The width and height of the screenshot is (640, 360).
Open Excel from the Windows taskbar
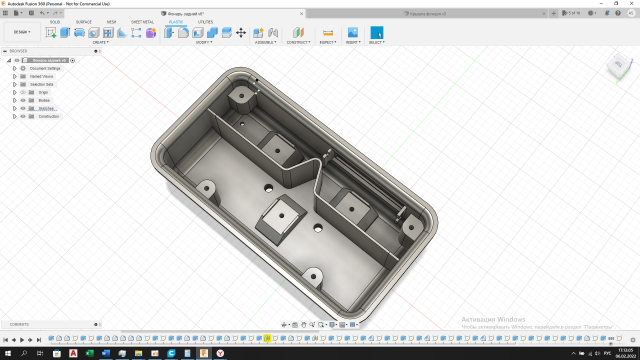(x=89, y=353)
